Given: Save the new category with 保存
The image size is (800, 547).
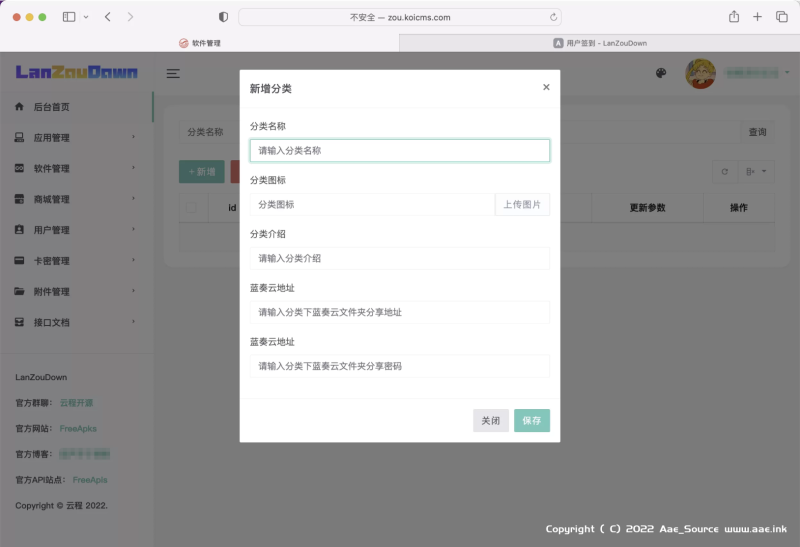Looking at the screenshot, I should click(532, 420).
